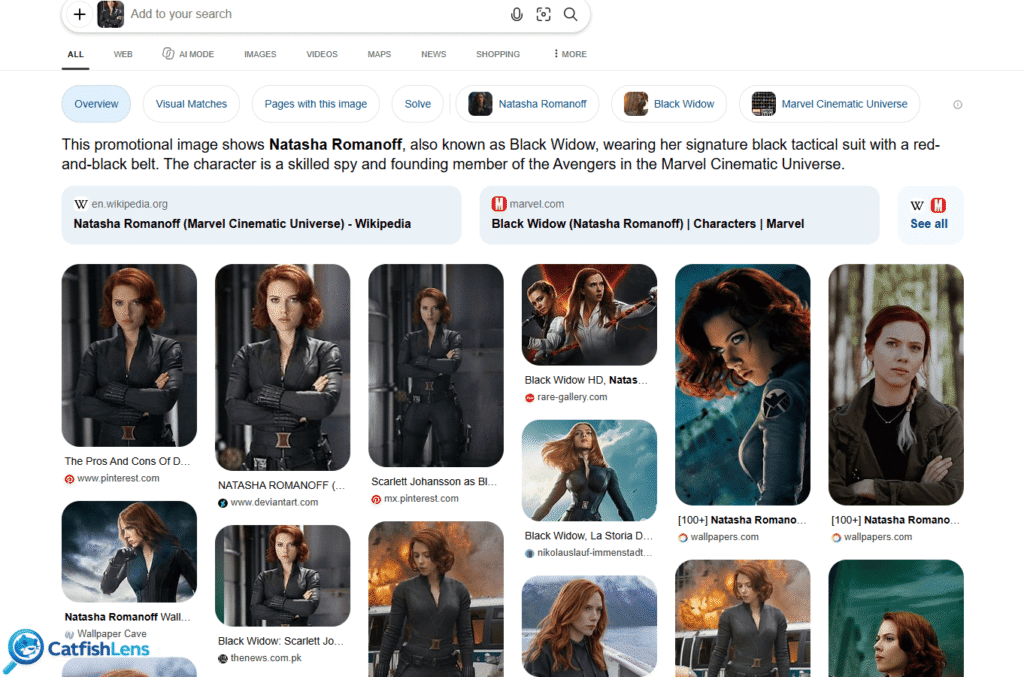Click the 'Black Widow: Scarlett Jo...' title text

pos(281,641)
